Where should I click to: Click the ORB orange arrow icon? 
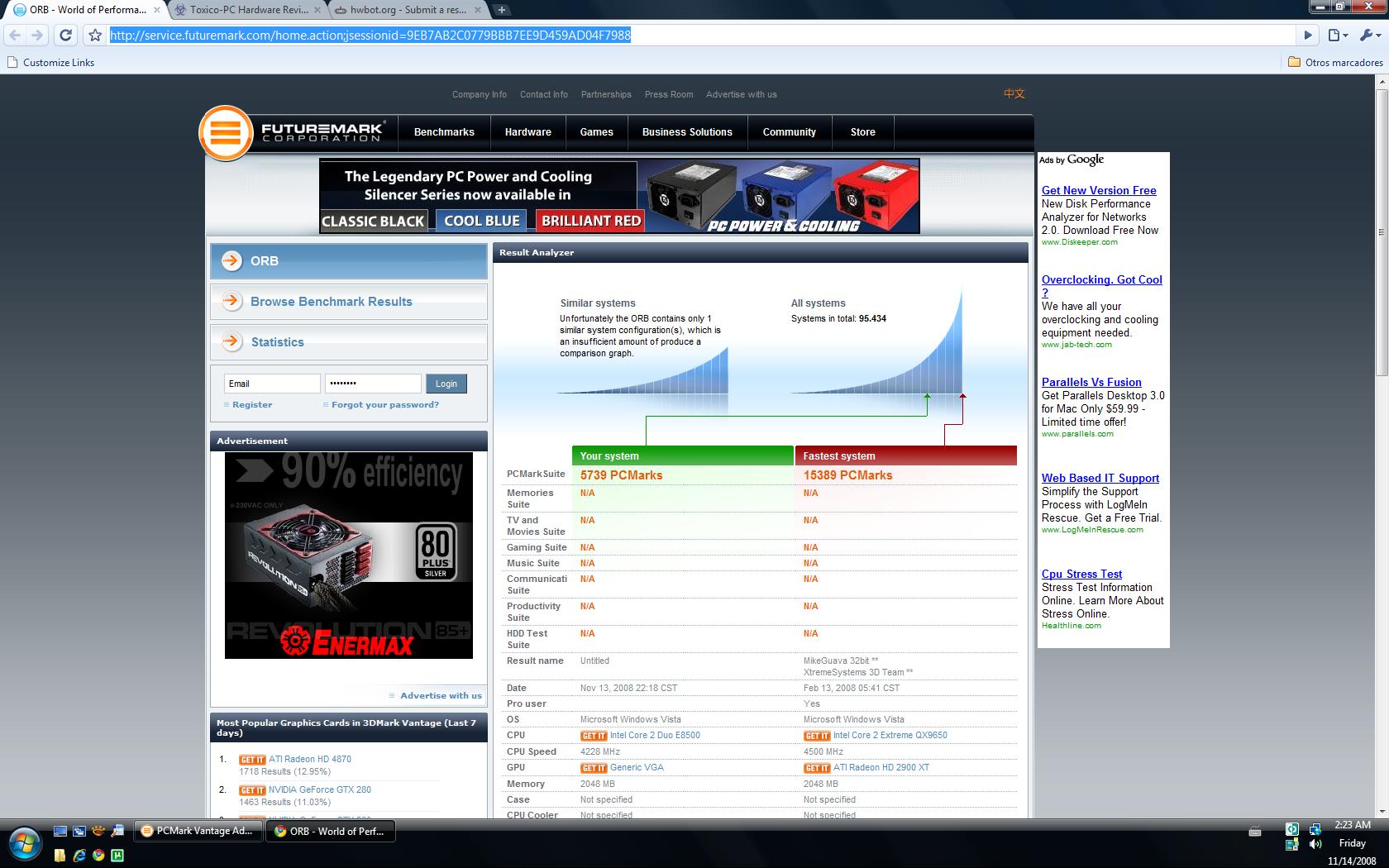tap(231, 260)
